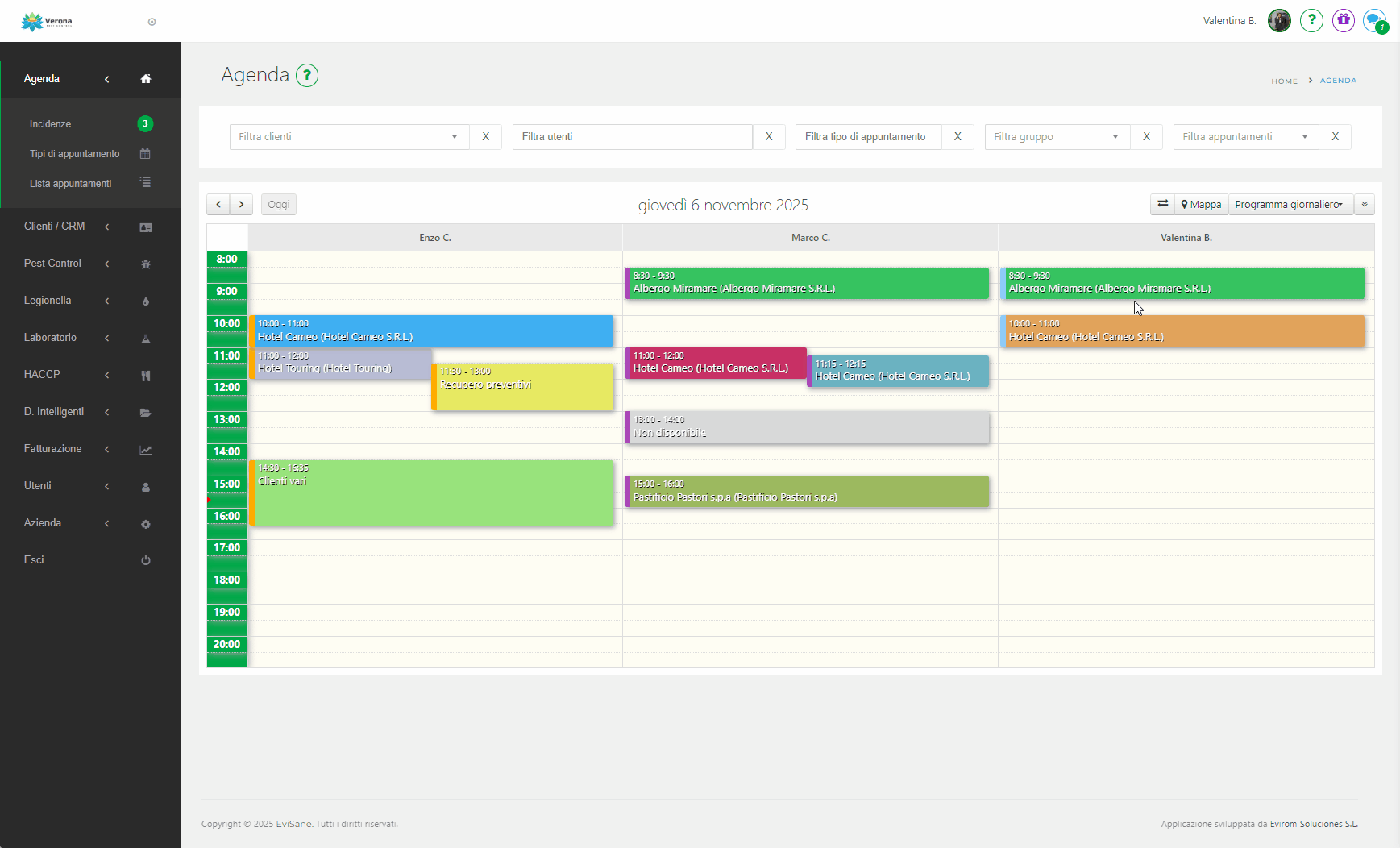This screenshot has width=1400, height=848.
Task: Open the yellow Recupero preventivi appointment
Action: coord(525,393)
